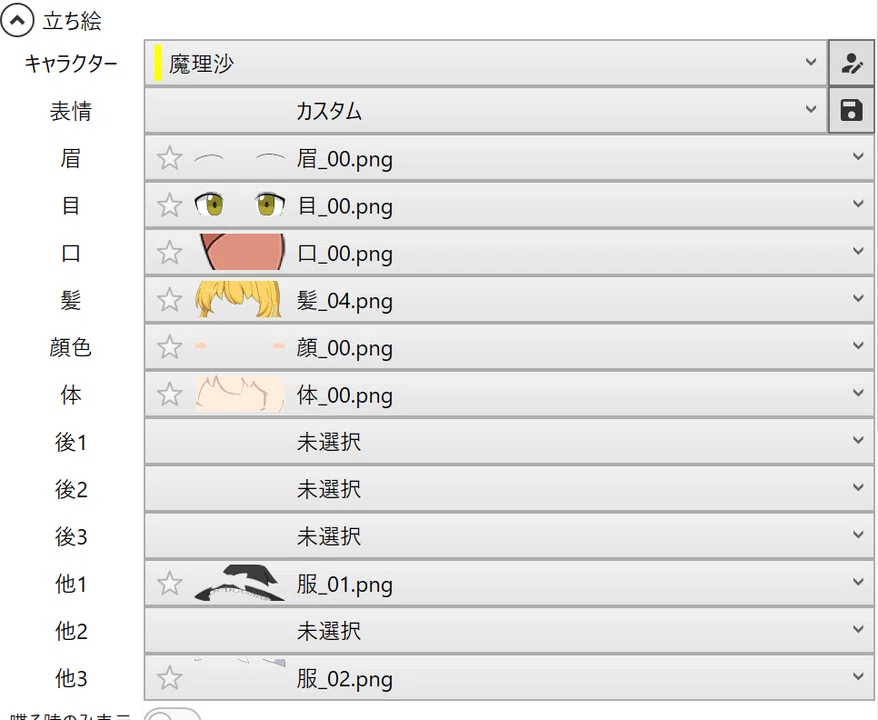This screenshot has width=878, height=720.
Task: Star the 体_00.png body entry
Action: (x=169, y=395)
